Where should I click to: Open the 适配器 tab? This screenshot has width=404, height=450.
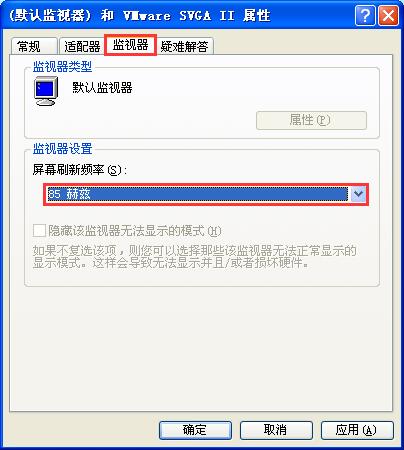click(82, 47)
